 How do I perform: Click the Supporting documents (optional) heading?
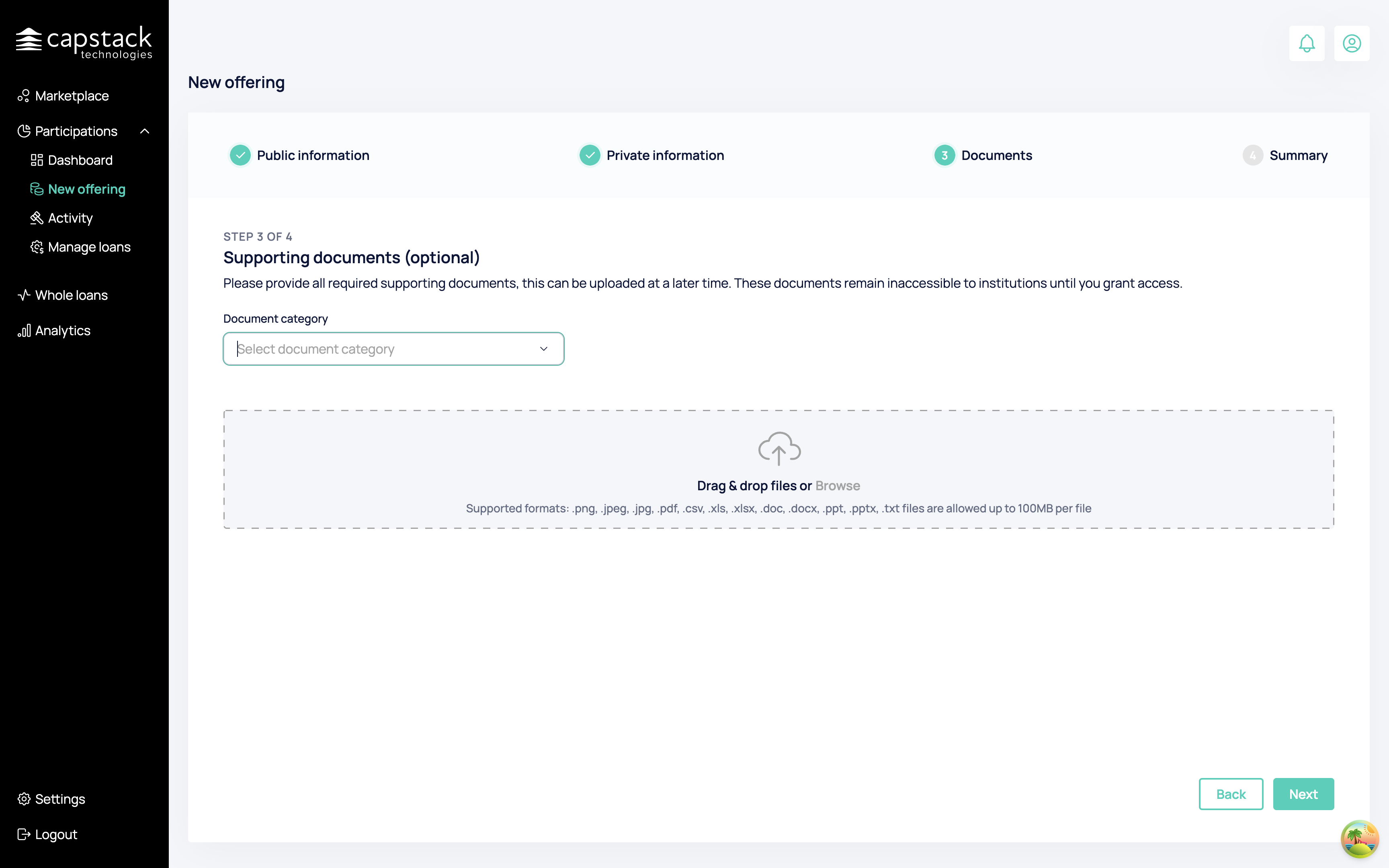pyautogui.click(x=351, y=257)
